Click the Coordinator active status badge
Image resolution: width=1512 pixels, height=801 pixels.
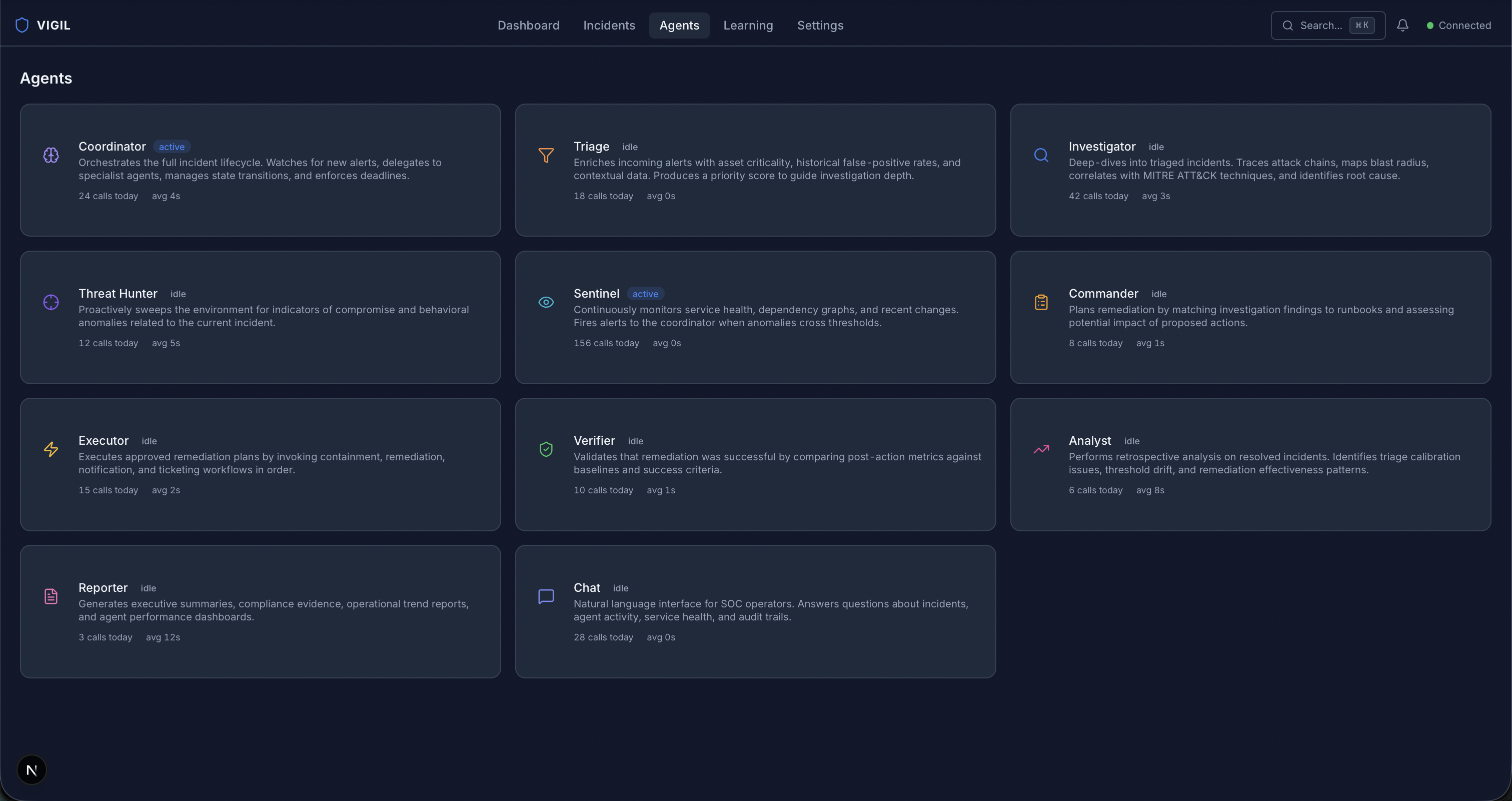click(172, 147)
